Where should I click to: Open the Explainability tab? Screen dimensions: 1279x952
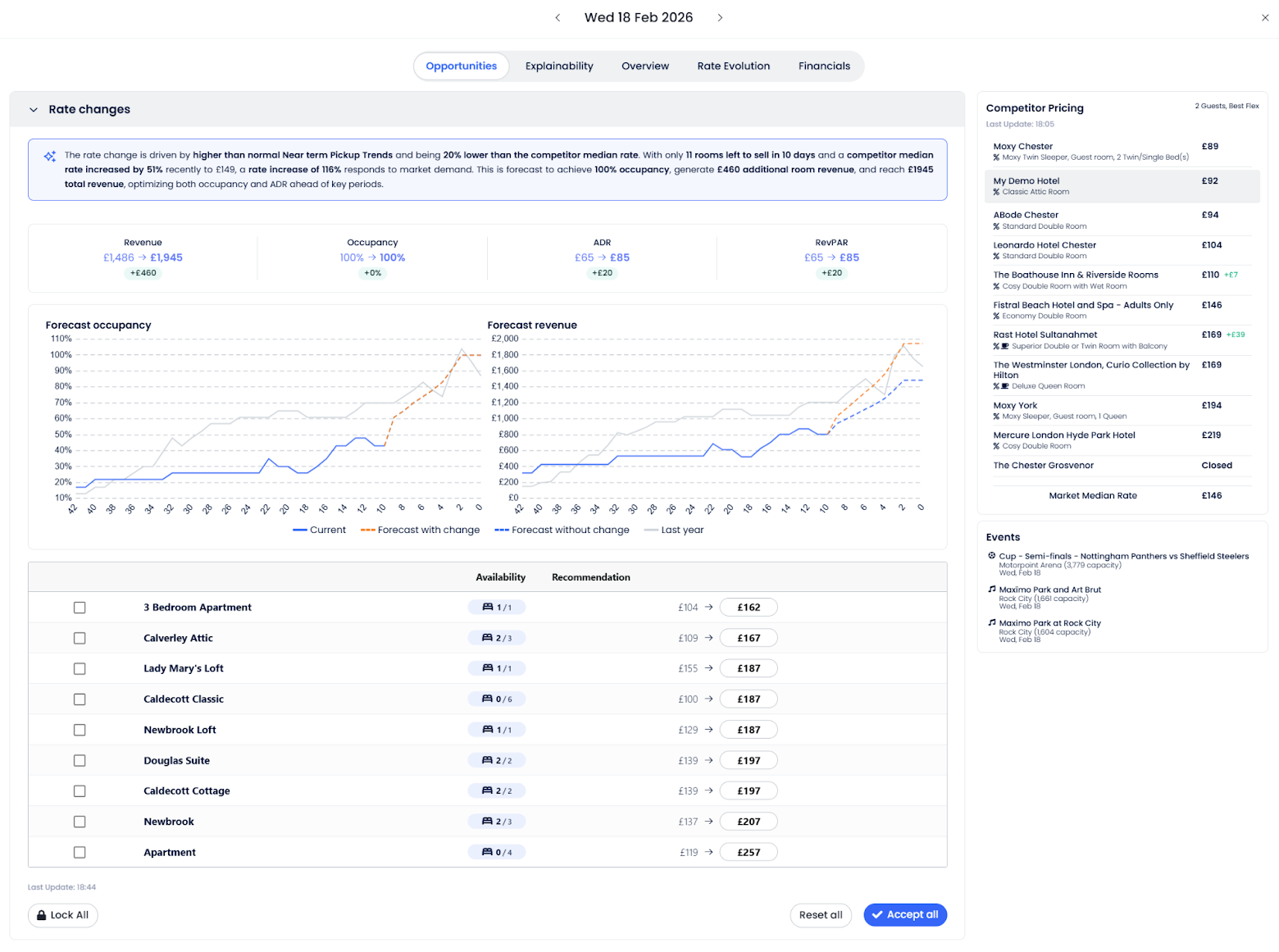(559, 66)
